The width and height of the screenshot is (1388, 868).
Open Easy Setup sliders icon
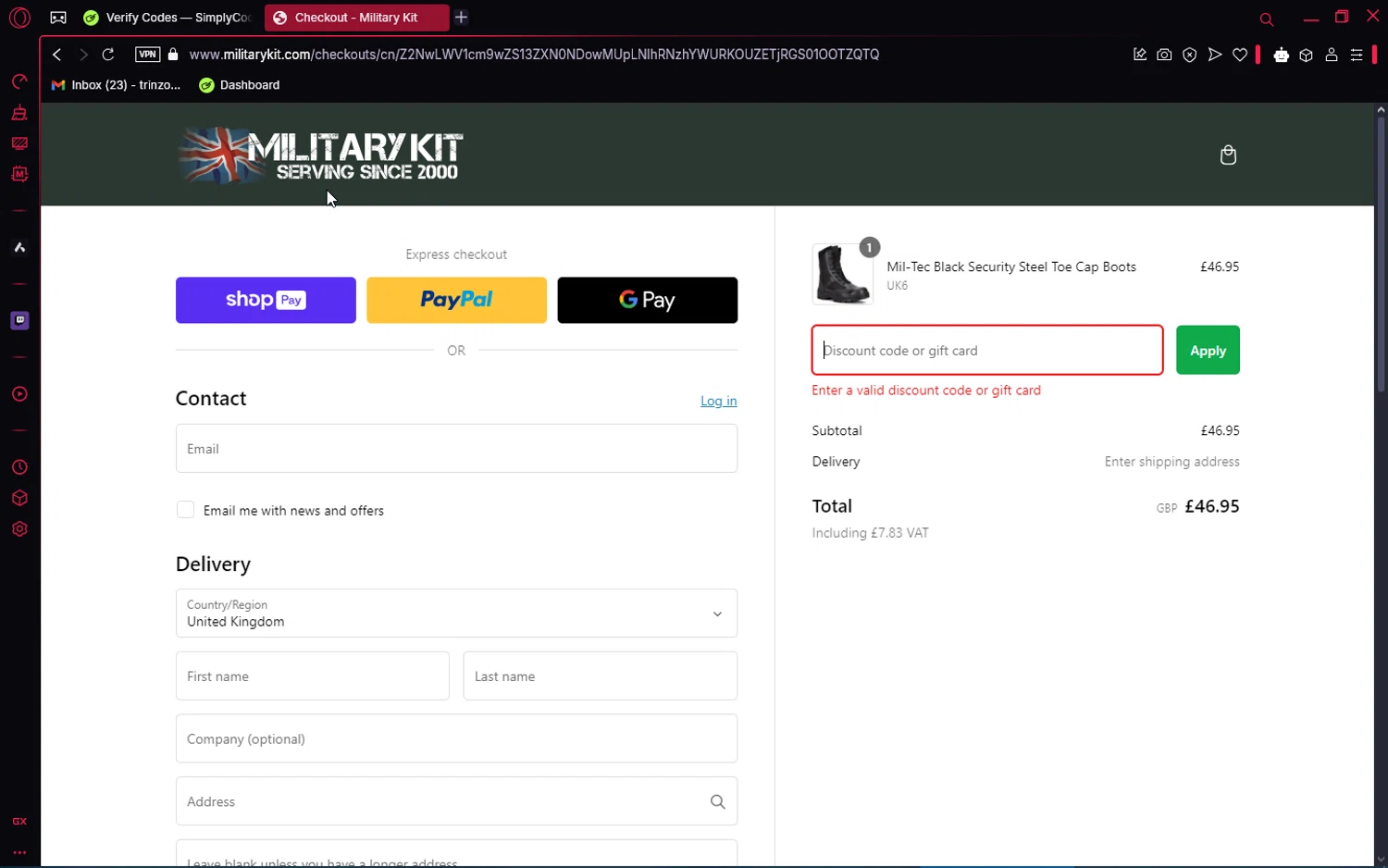pos(1357,55)
